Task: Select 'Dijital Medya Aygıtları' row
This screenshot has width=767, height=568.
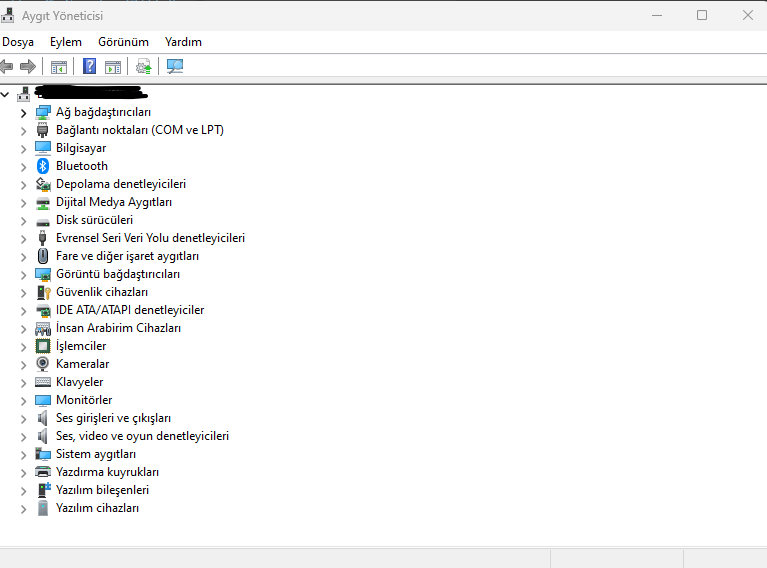Action: click(x=113, y=202)
